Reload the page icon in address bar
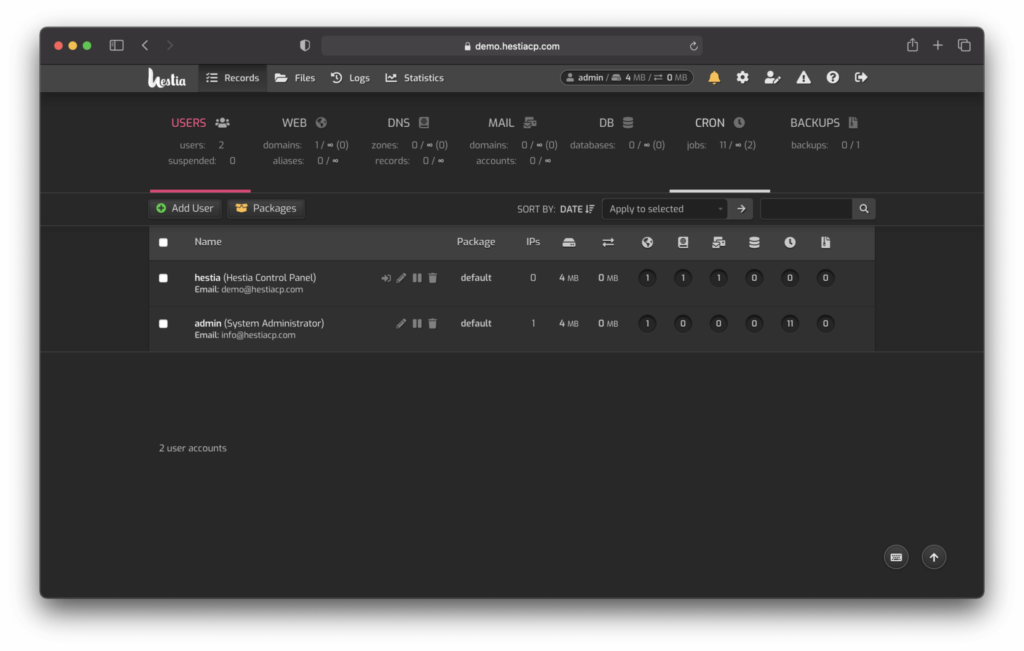Screen dimensions: 1024x651 pyautogui.click(x=694, y=46)
